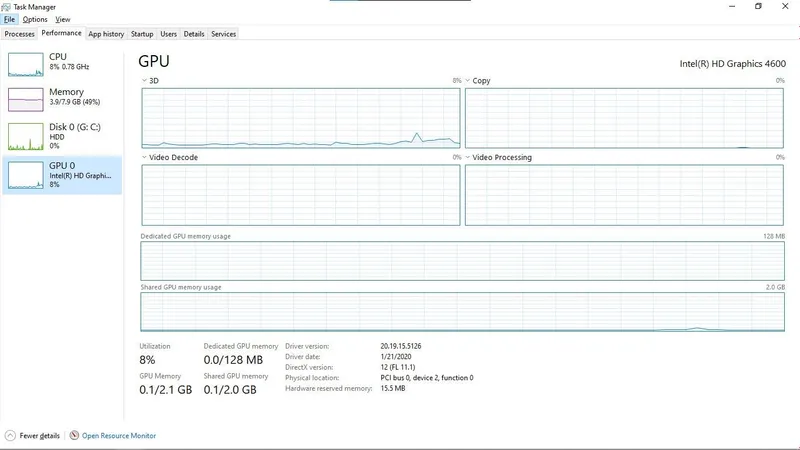
Task: Open the Video Processing engine dropdown
Action: coord(467,157)
